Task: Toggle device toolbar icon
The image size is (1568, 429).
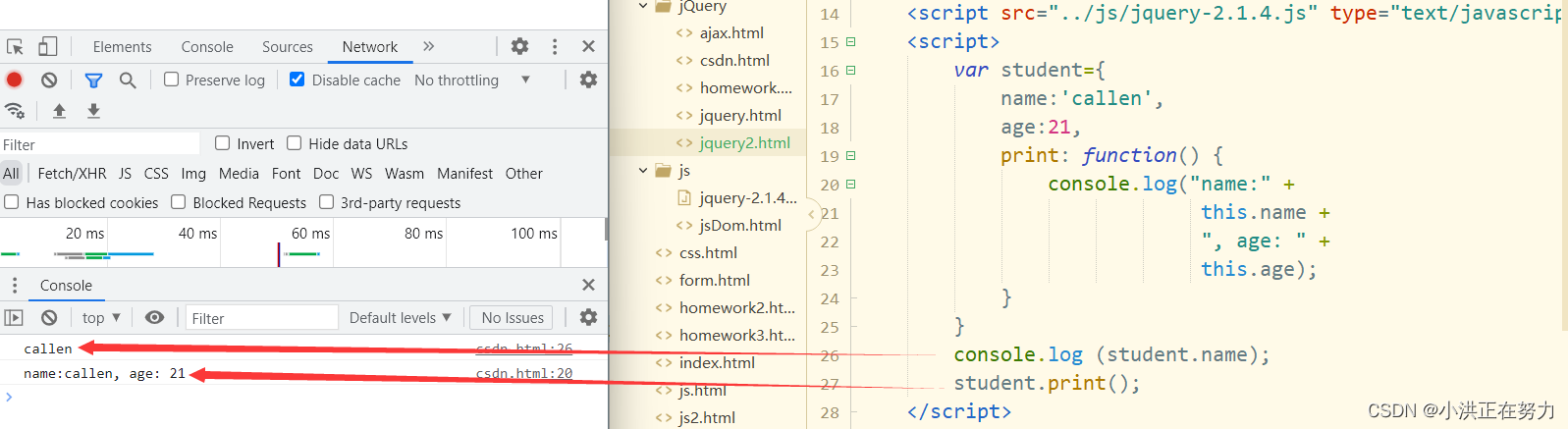Action: pos(47,46)
